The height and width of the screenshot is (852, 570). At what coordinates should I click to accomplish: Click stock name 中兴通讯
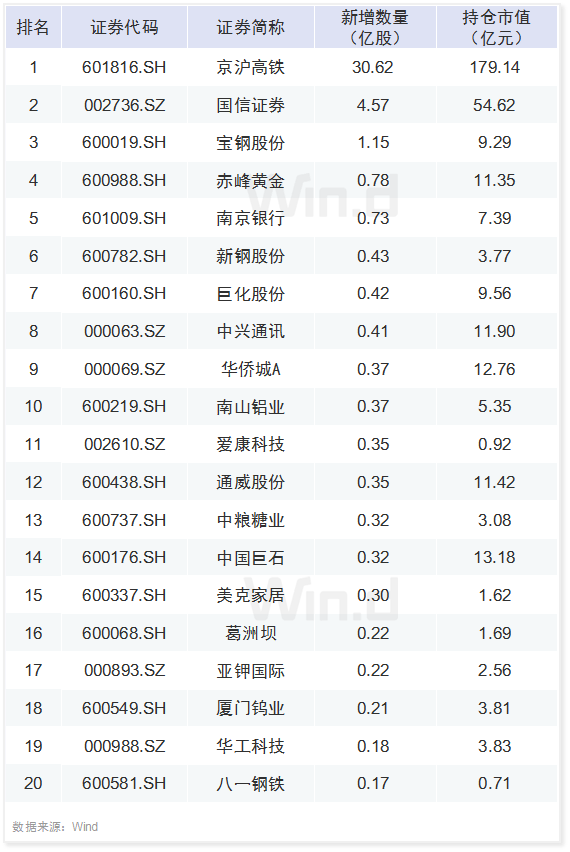pyautogui.click(x=250, y=331)
